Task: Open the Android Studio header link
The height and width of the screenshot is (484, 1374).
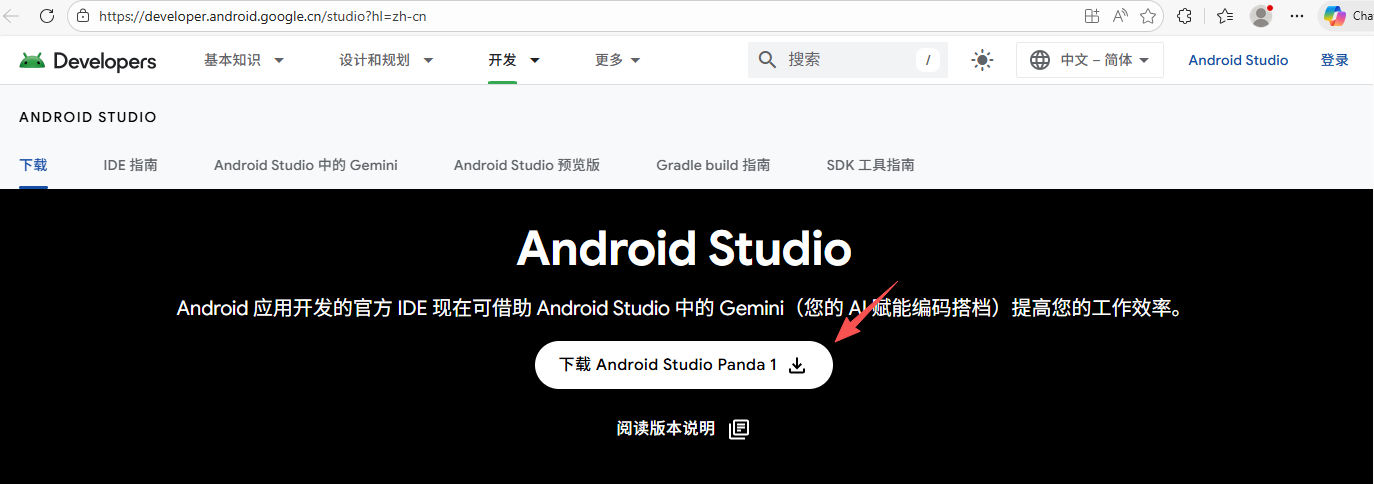Action: click(1238, 60)
